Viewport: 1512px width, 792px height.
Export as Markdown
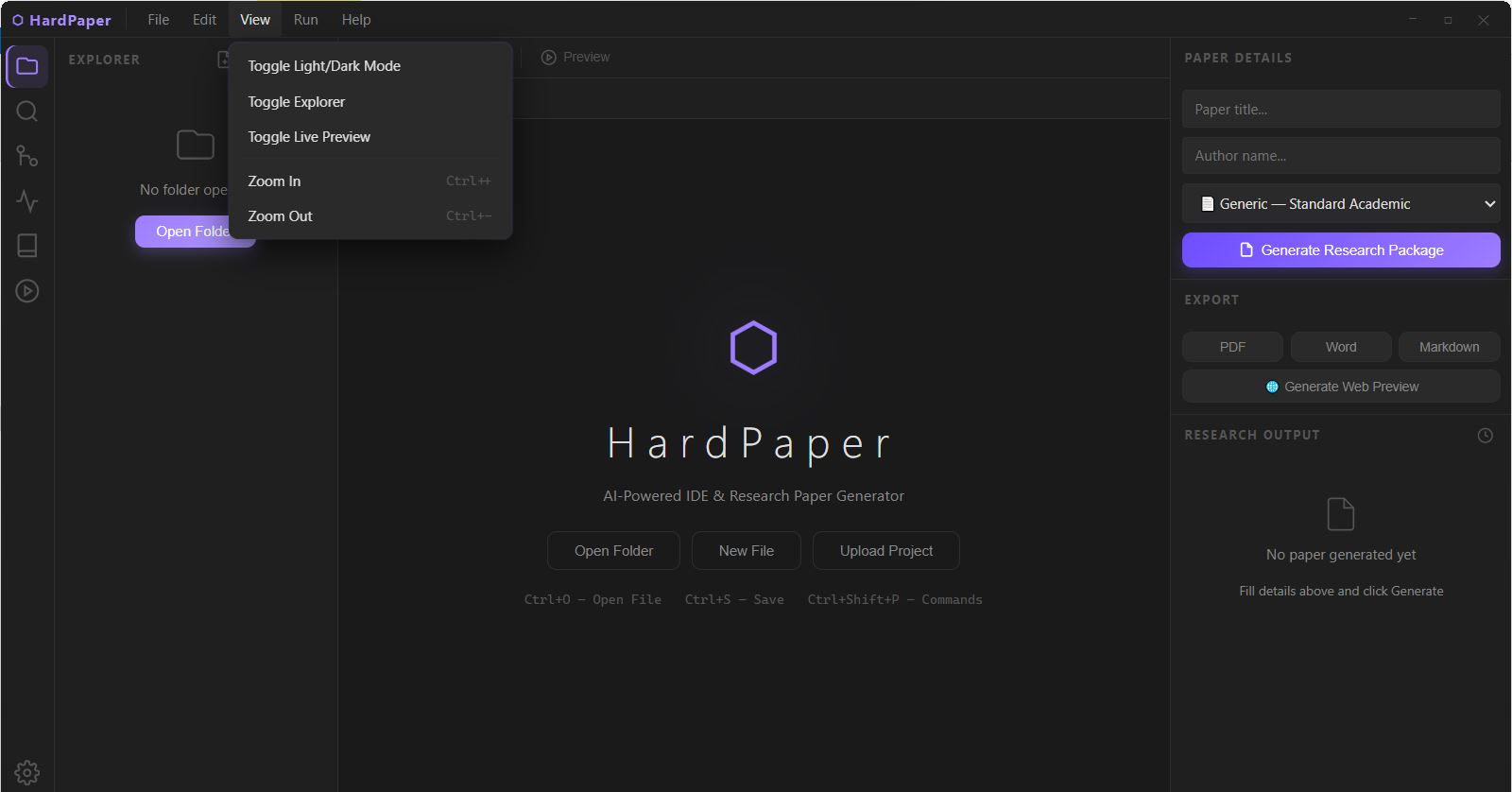[x=1450, y=347]
